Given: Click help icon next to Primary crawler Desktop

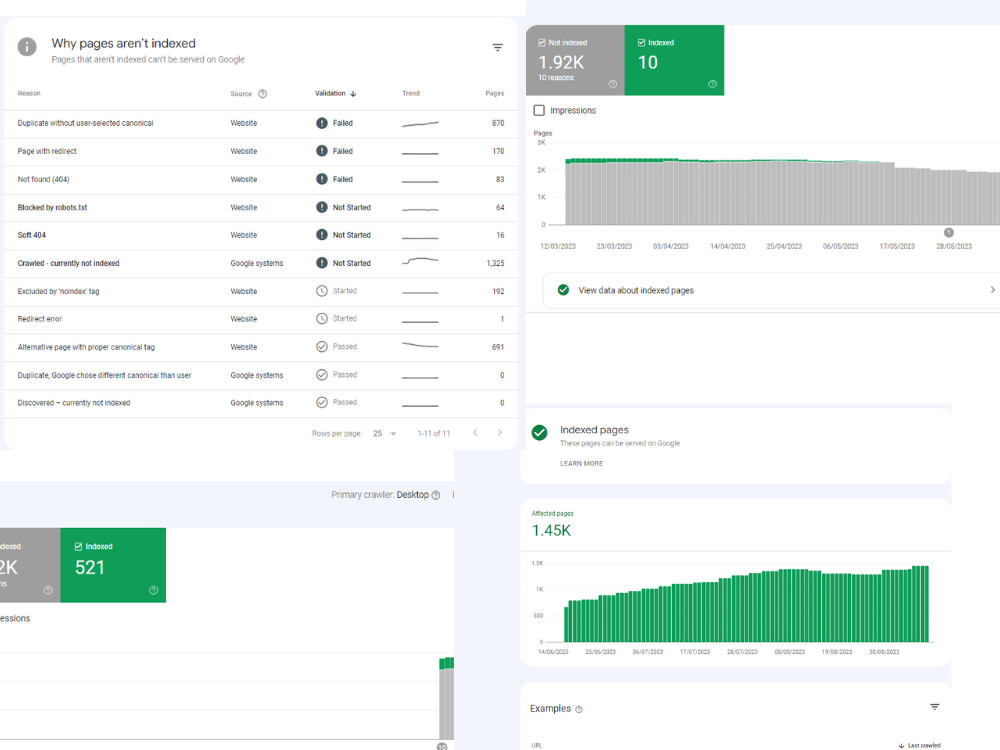Looking at the screenshot, I should coord(436,495).
